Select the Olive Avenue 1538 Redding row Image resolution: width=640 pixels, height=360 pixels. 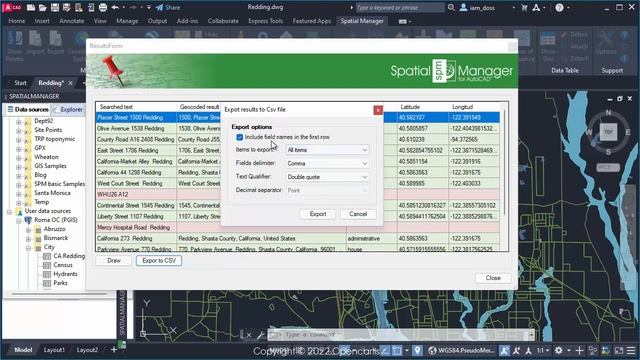tap(298, 128)
